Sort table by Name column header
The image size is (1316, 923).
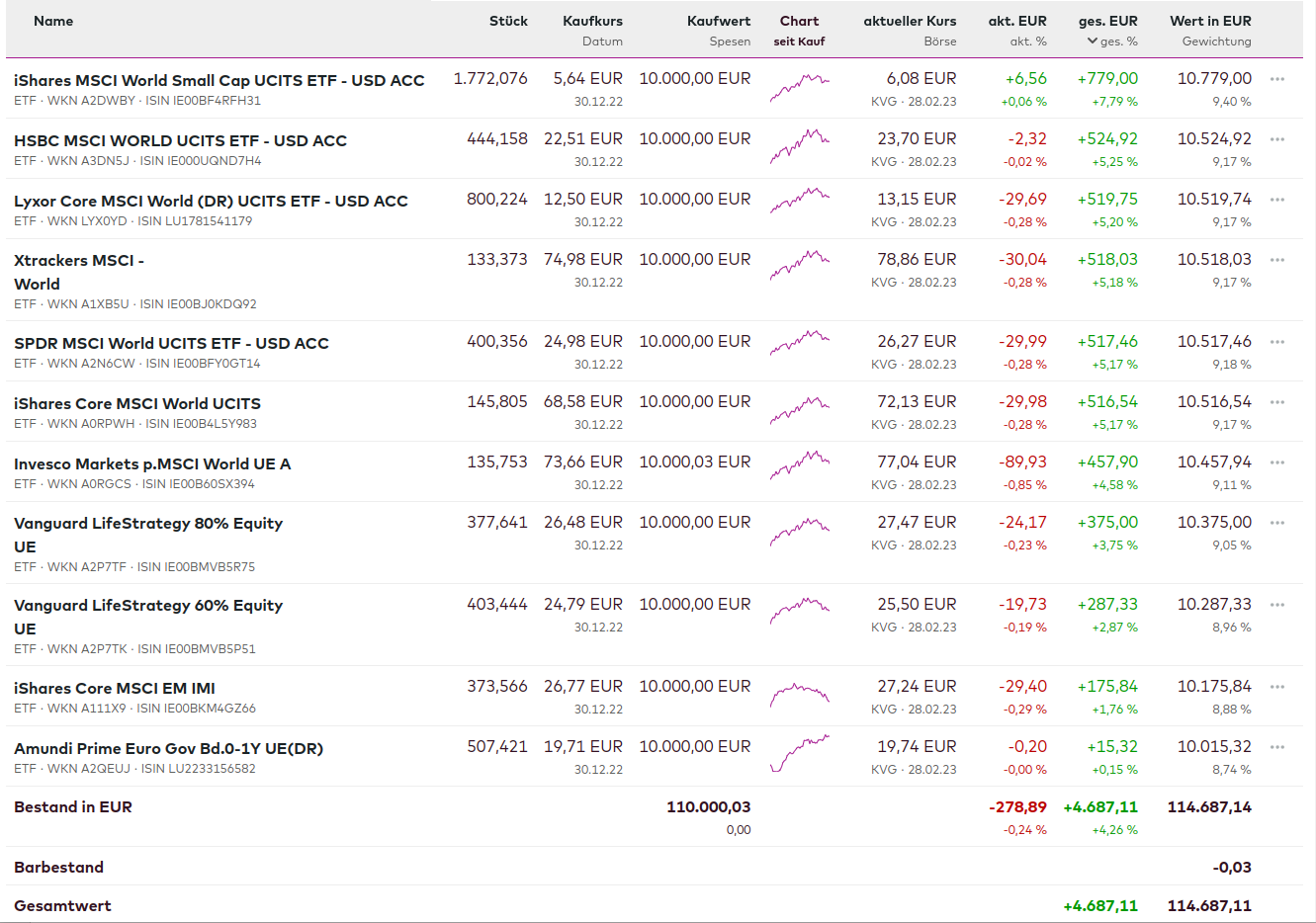[53, 21]
